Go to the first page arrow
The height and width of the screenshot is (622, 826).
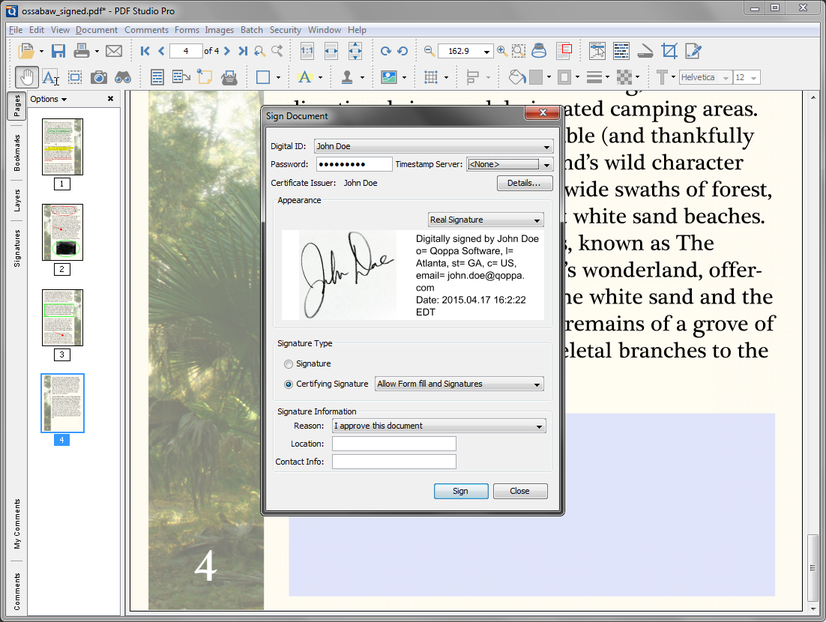(145, 51)
